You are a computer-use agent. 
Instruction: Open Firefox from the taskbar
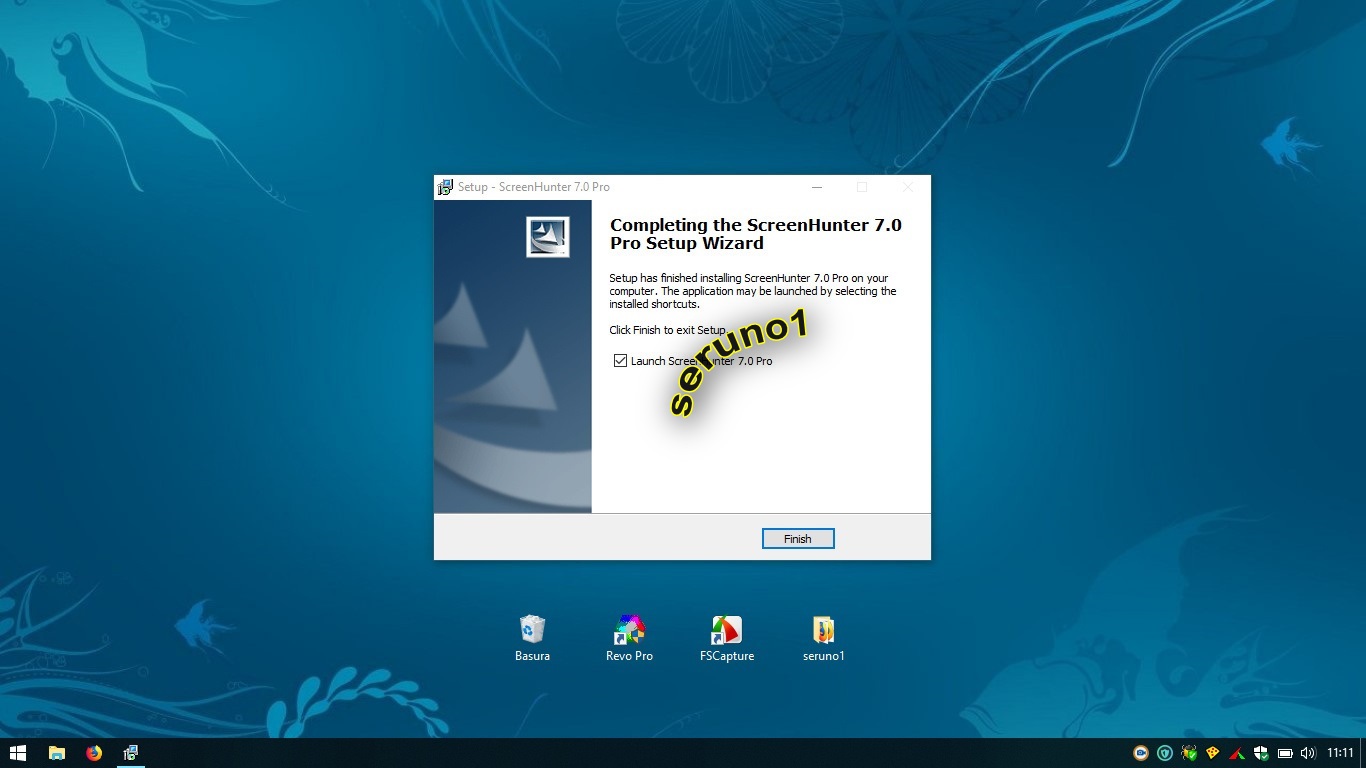94,753
